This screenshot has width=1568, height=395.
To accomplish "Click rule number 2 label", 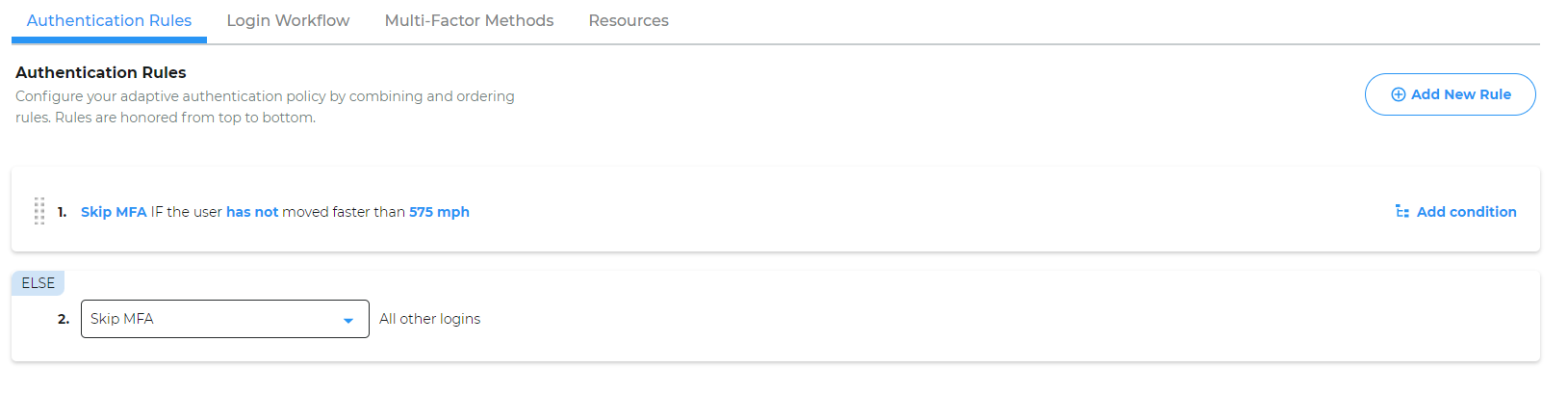I will click(x=64, y=319).
